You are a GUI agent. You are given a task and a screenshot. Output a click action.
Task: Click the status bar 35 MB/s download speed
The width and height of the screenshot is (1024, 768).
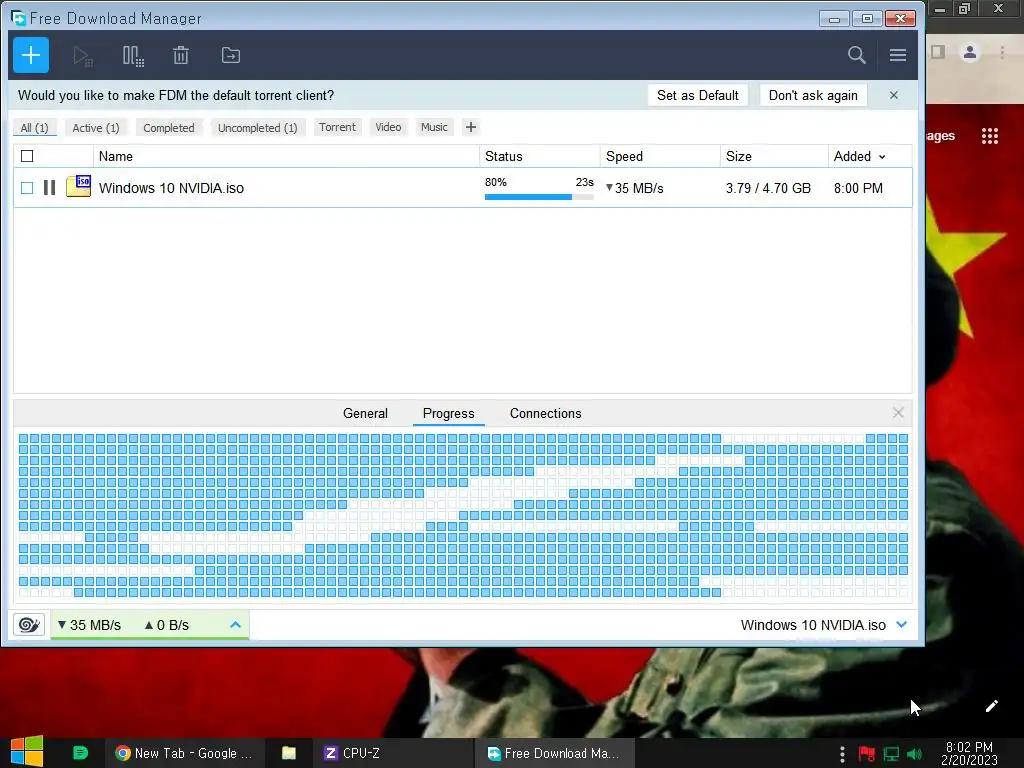[x=89, y=625]
